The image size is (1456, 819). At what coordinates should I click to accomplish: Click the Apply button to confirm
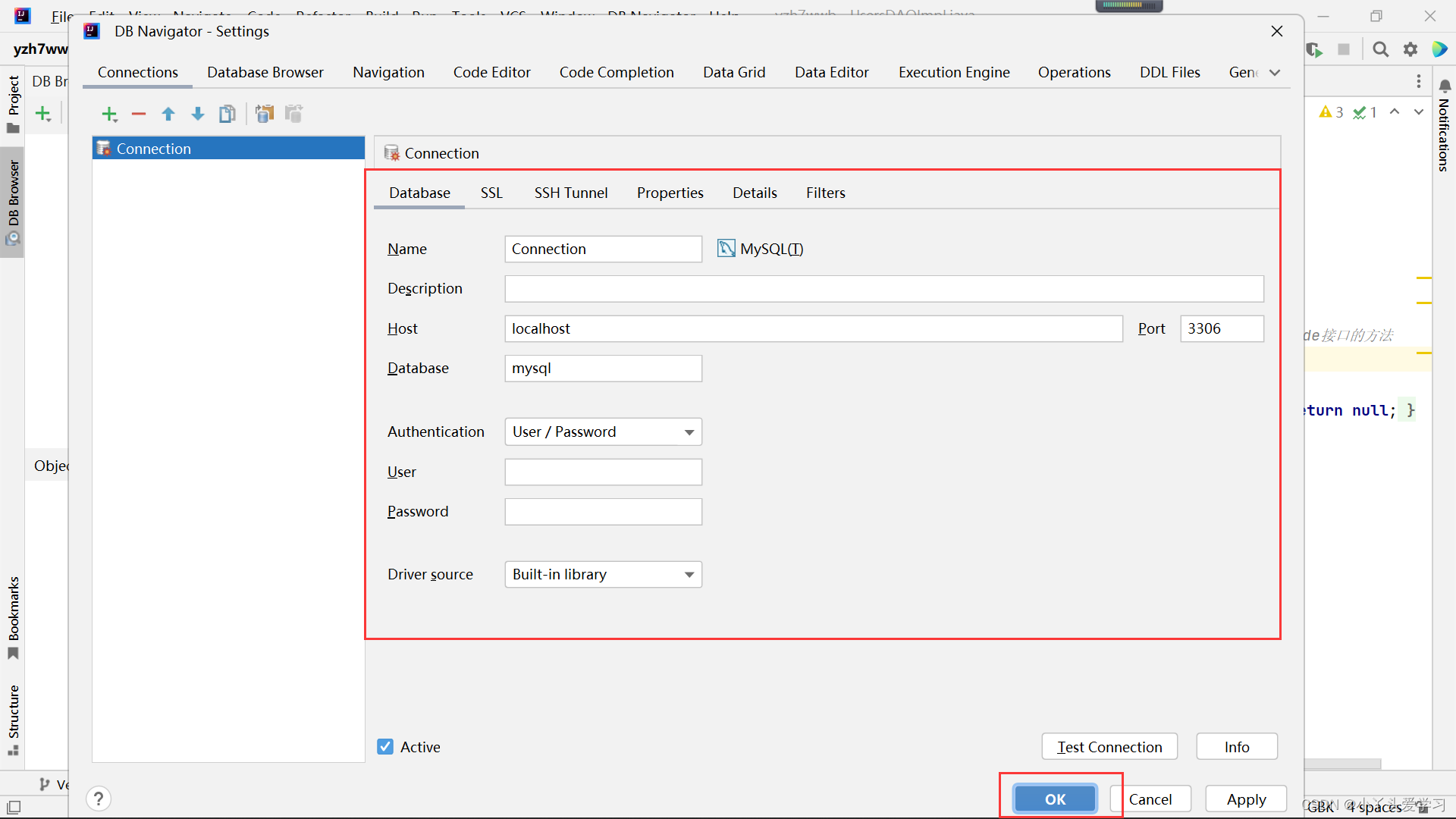1245,798
